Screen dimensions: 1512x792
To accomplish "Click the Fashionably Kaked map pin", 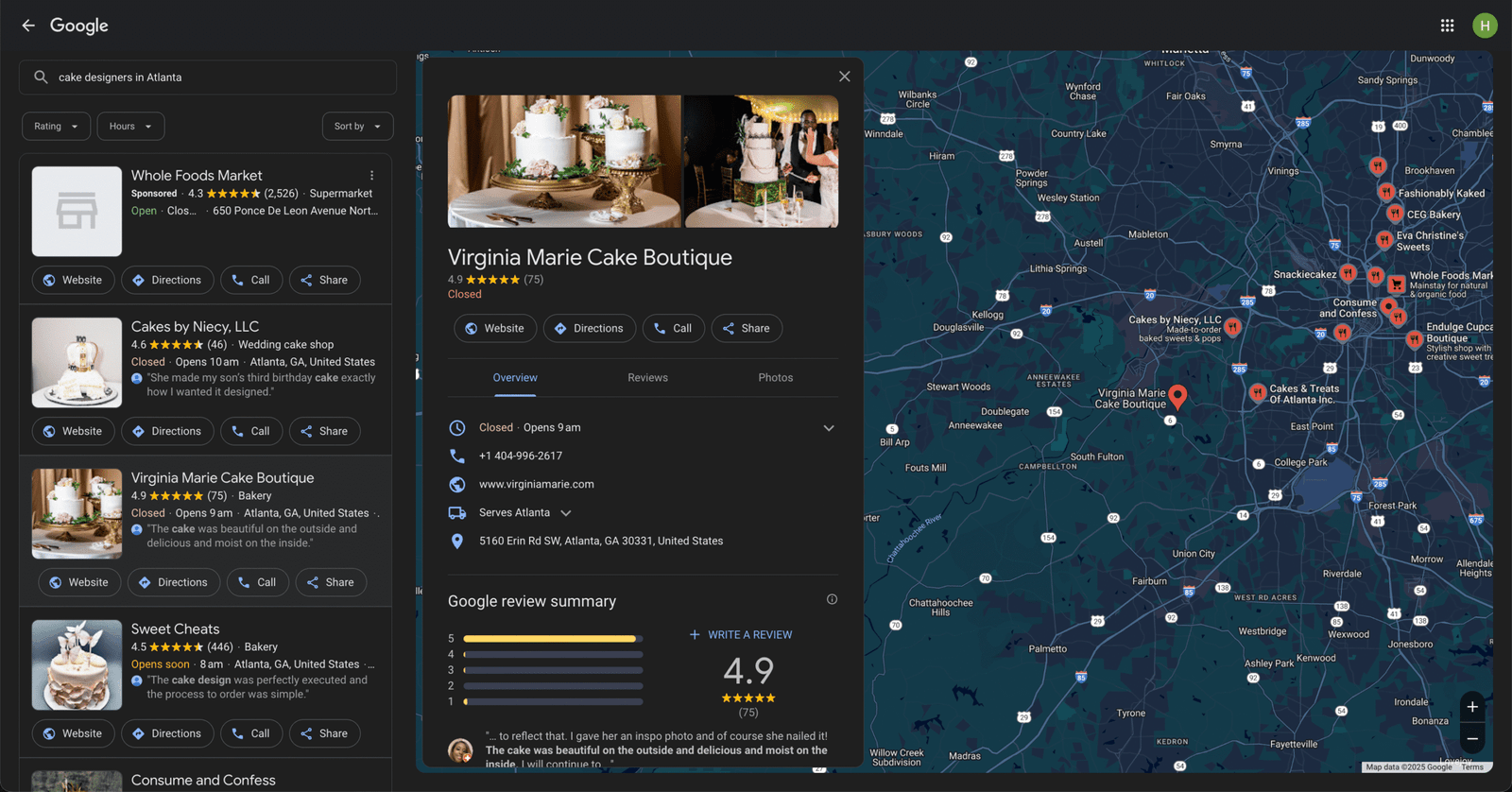I will click(x=1386, y=192).
